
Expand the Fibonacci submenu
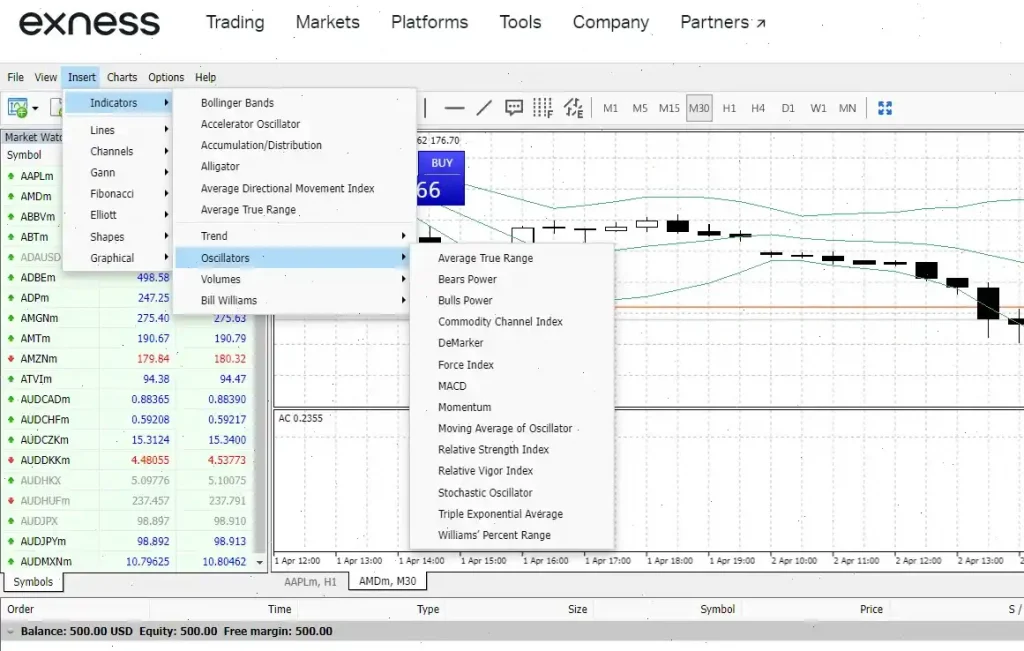tap(119, 193)
